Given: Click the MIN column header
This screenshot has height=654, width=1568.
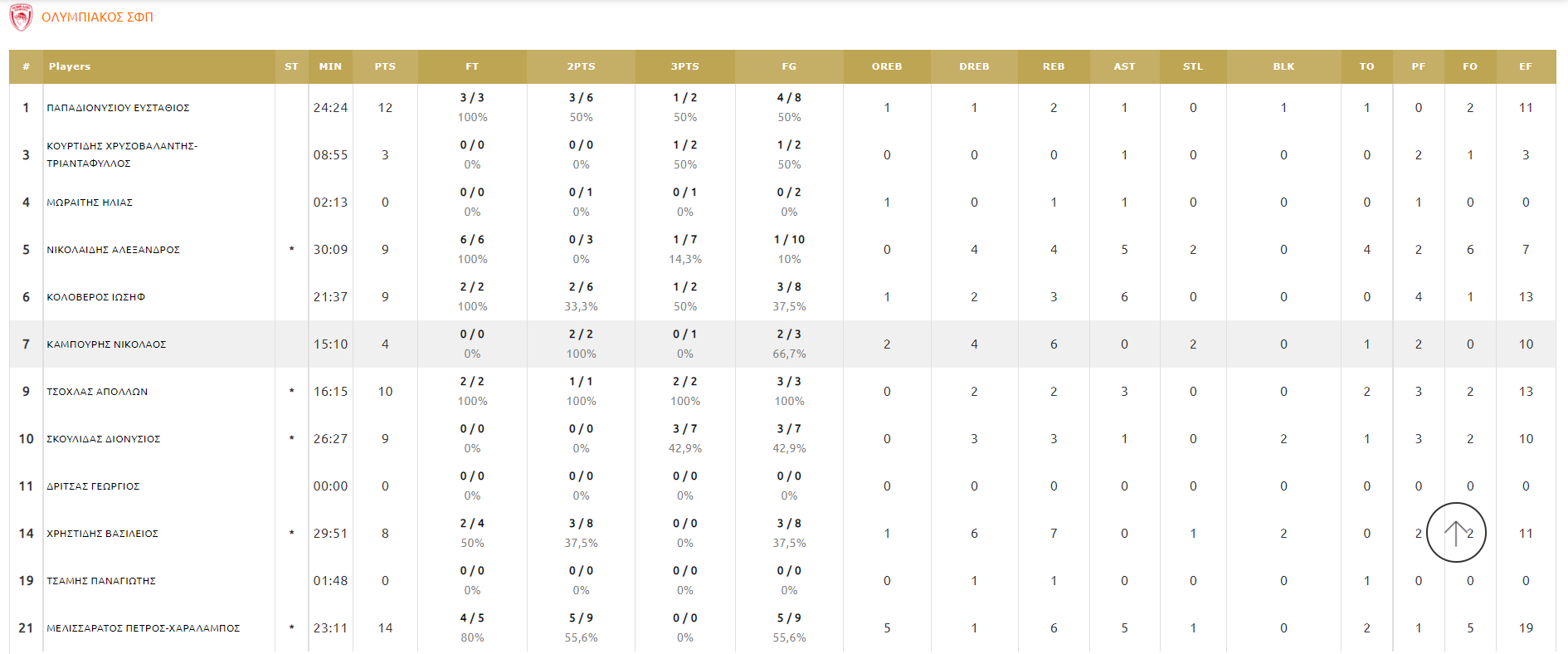Looking at the screenshot, I should 330,66.
